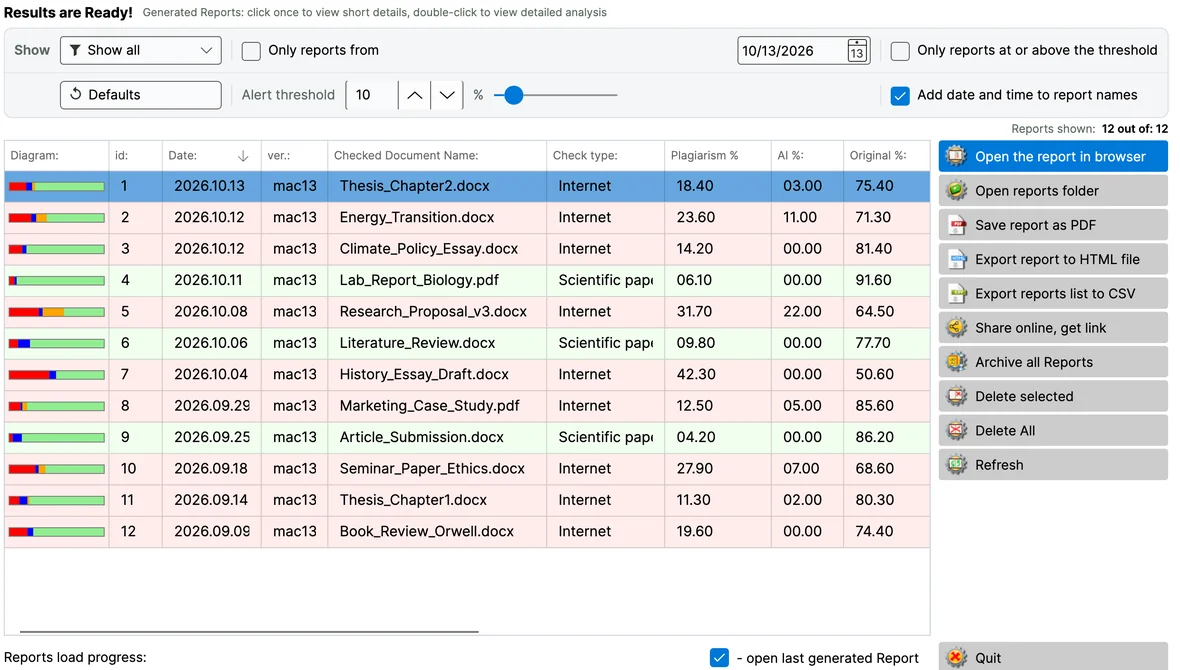The height and width of the screenshot is (670, 1180).
Task: Click the Delete selected icon
Action: coord(956,396)
